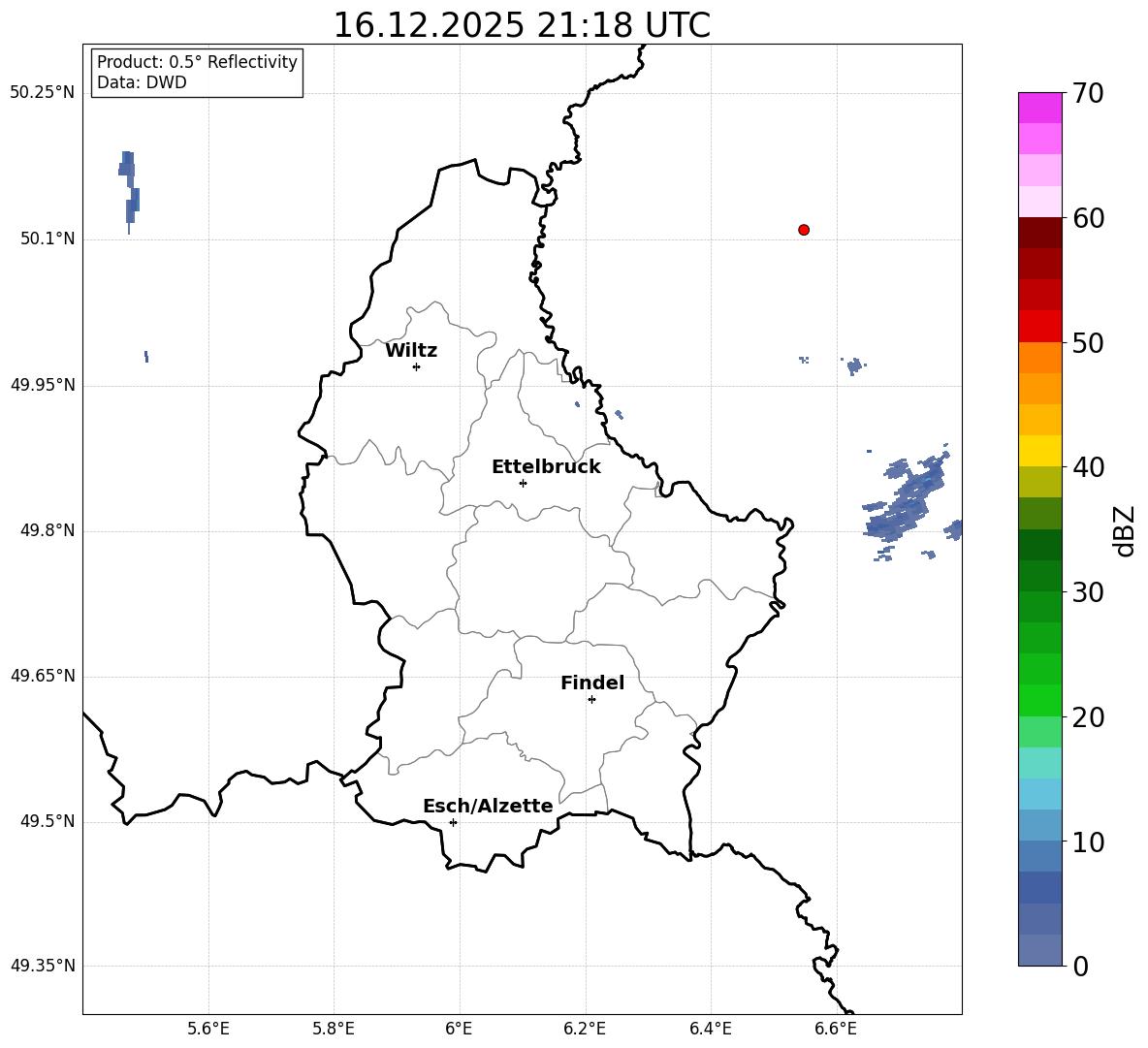The image size is (1148, 1048).
Task: Click the Findel city label
Action: (592, 683)
